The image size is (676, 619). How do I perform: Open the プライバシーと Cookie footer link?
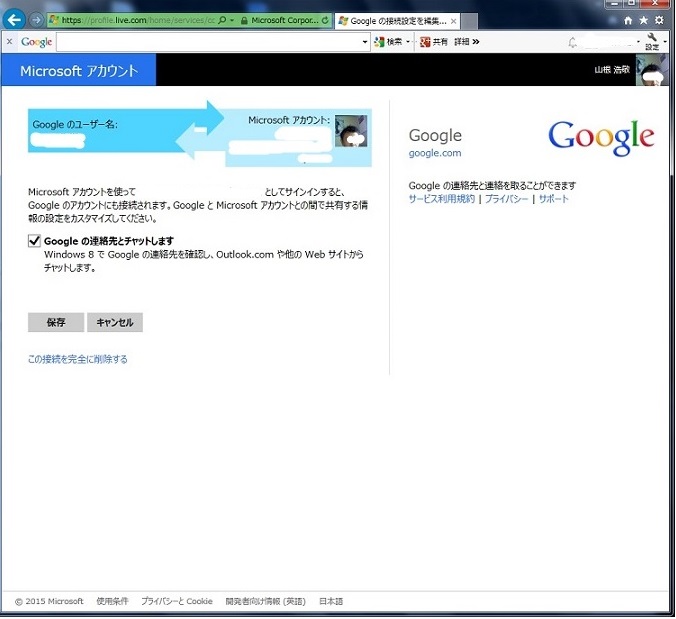point(177,601)
